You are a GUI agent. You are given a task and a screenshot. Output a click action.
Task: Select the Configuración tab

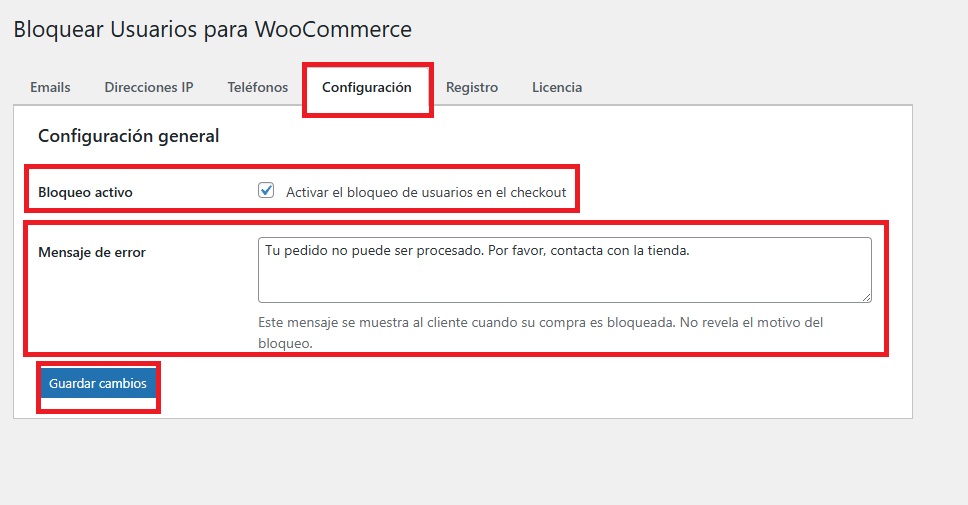click(x=366, y=87)
